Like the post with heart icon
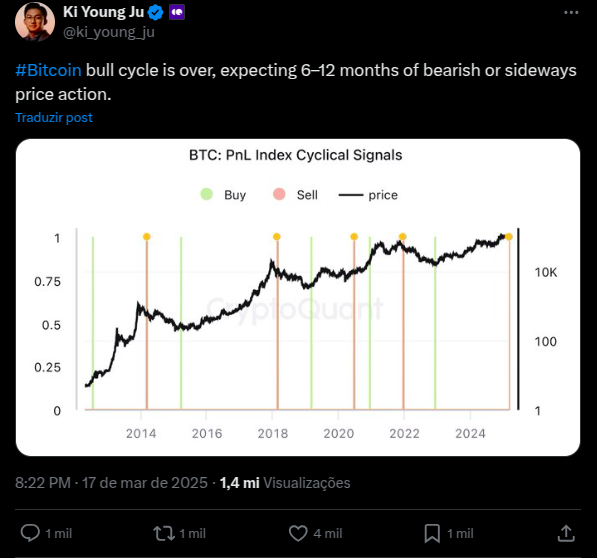The image size is (597, 558). (x=298, y=533)
